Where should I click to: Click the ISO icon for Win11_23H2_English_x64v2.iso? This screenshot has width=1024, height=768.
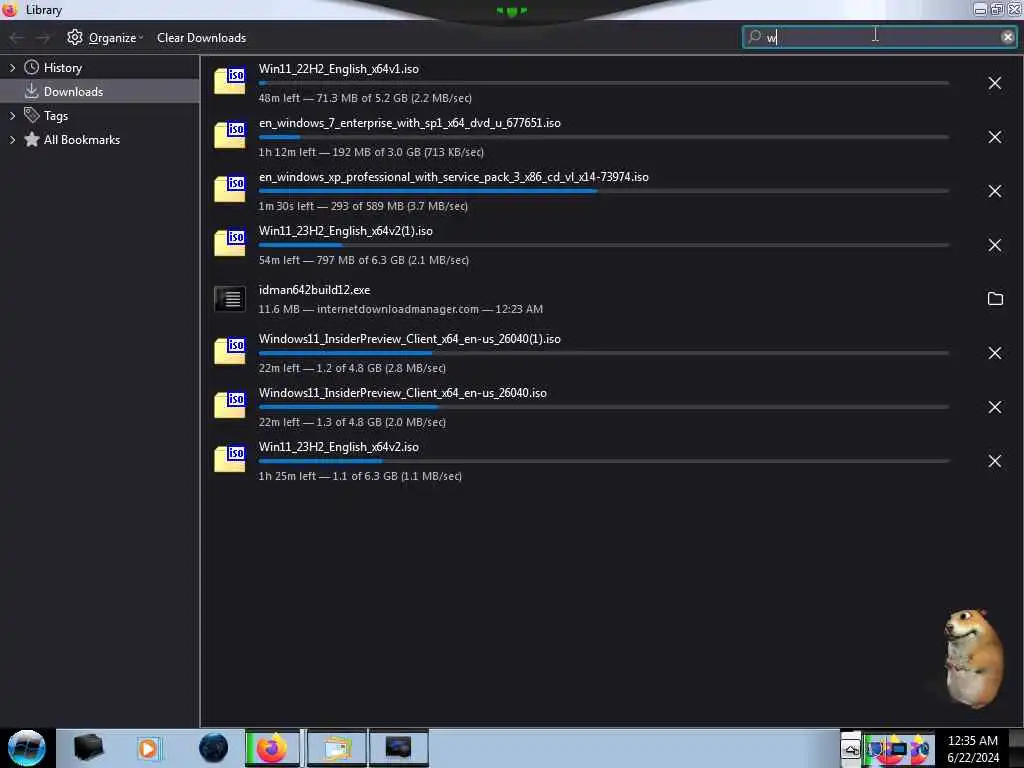pyautogui.click(x=230, y=459)
